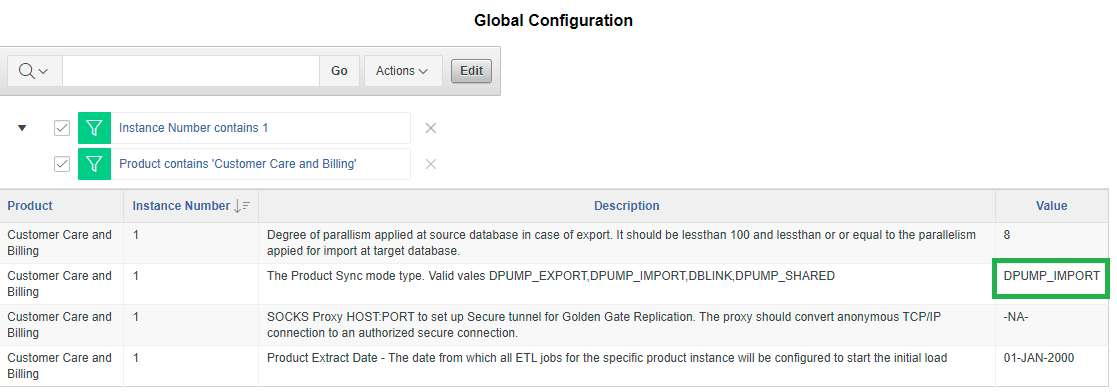Click the funnel icon for Instance Number filter
This screenshot has width=1117, height=392.
point(94,128)
